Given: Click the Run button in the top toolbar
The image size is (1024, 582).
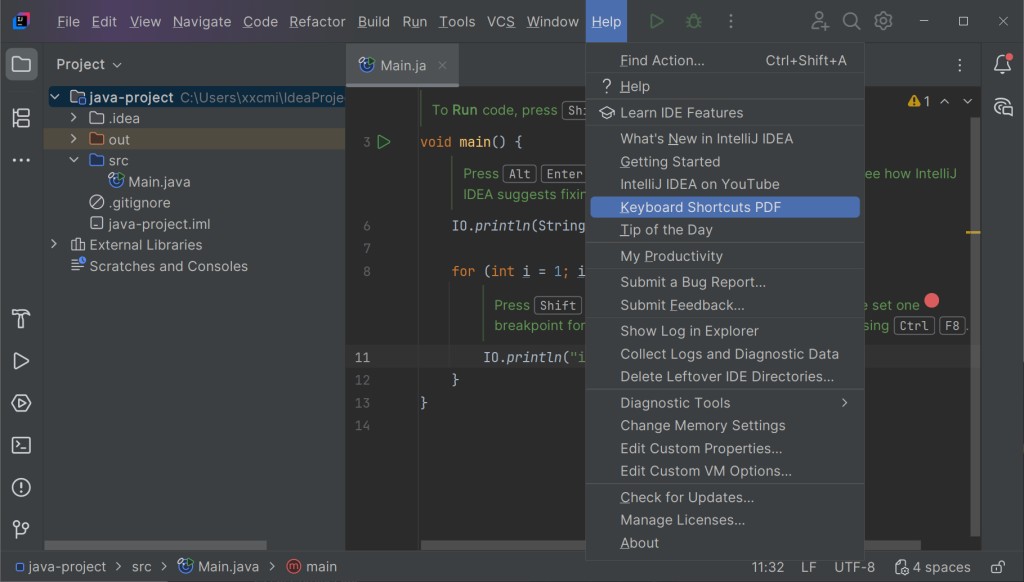Looking at the screenshot, I should click(x=656, y=21).
